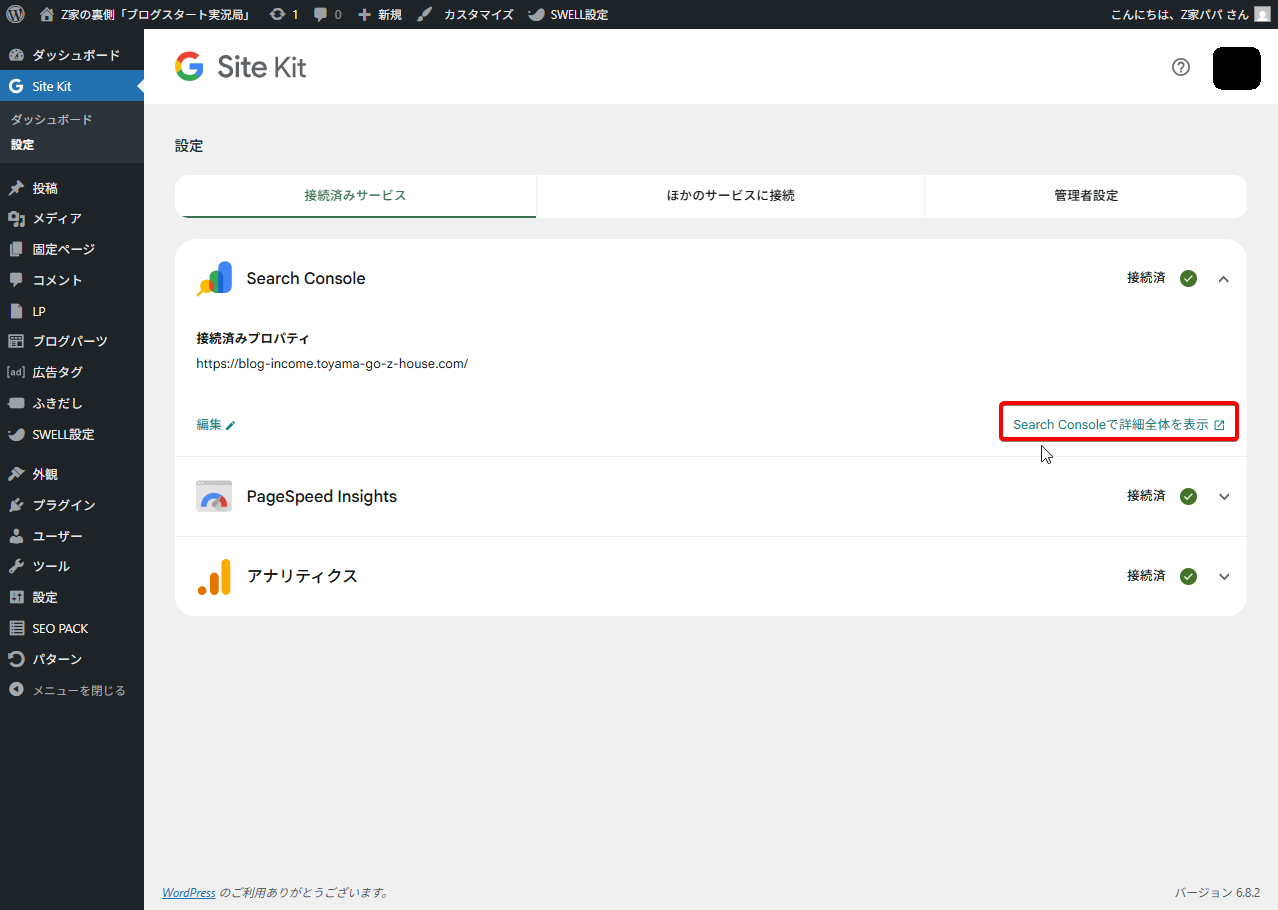Click the green check for PageSpeed Insights
The width and height of the screenshot is (1278, 910).
(x=1188, y=497)
